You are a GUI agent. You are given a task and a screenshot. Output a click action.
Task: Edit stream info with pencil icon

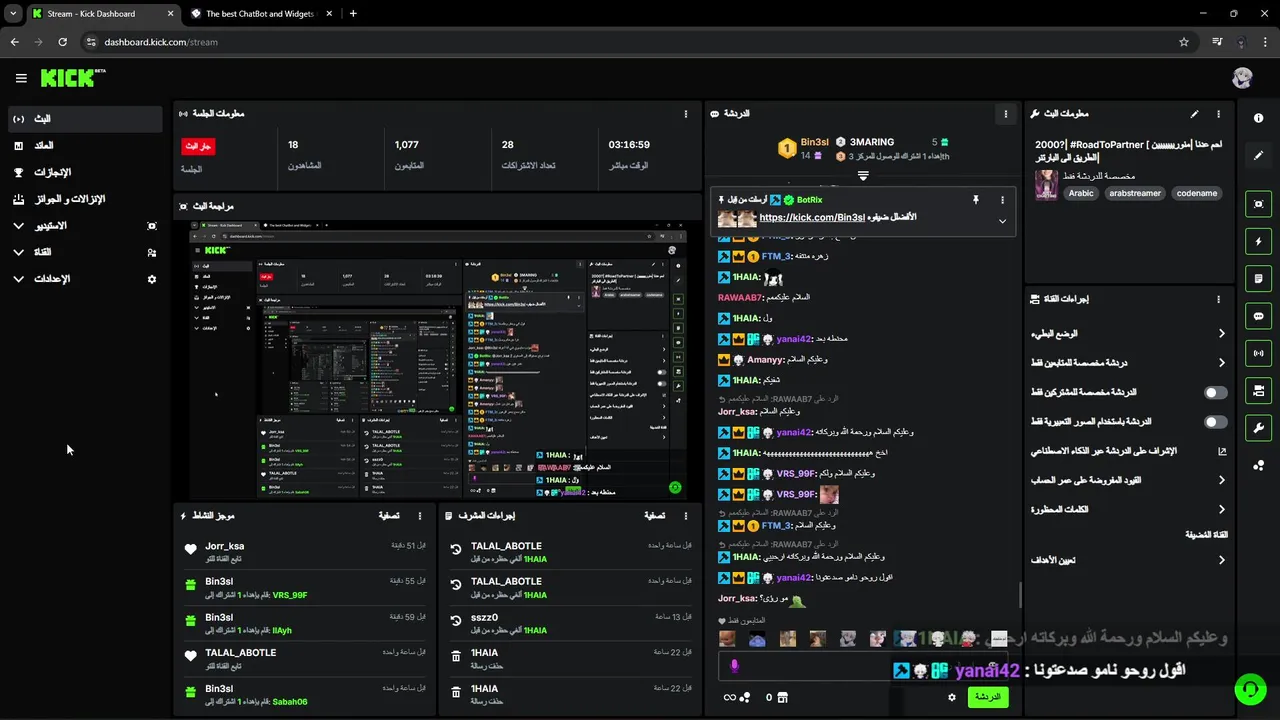click(1194, 114)
